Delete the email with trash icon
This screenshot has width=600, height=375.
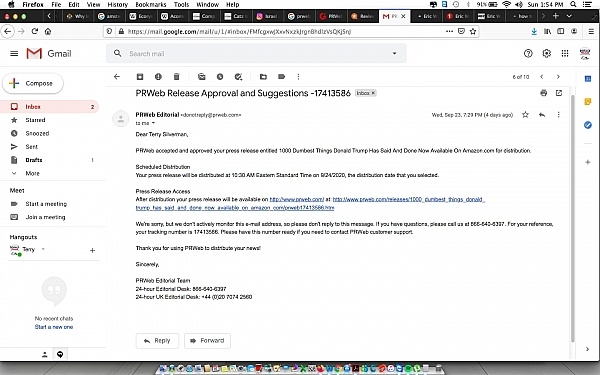pyautogui.click(x=176, y=77)
